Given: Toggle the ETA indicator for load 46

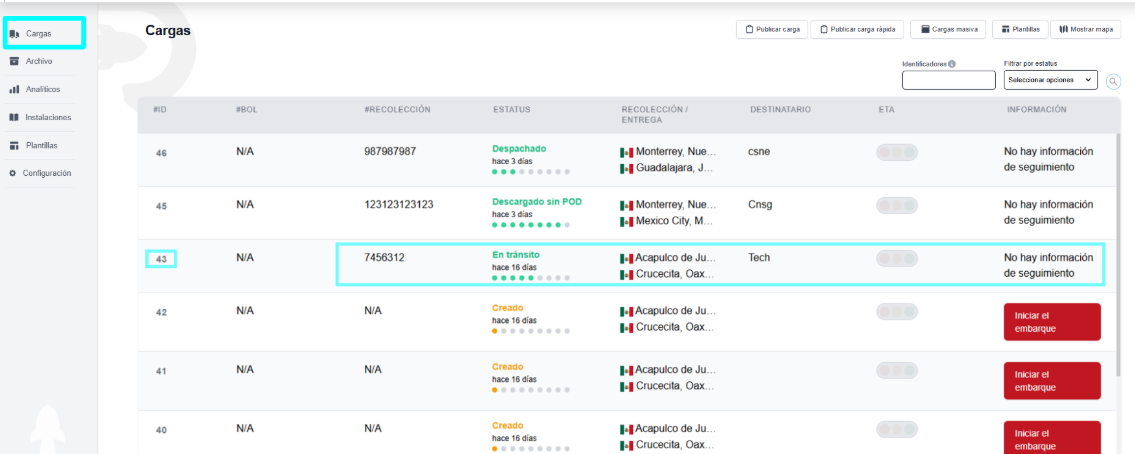Looking at the screenshot, I should pos(896,152).
